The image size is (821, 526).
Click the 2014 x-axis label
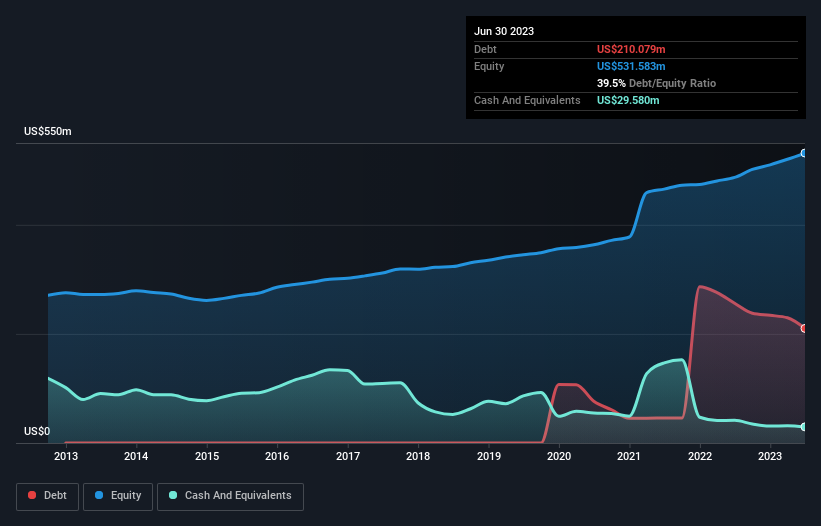point(136,456)
